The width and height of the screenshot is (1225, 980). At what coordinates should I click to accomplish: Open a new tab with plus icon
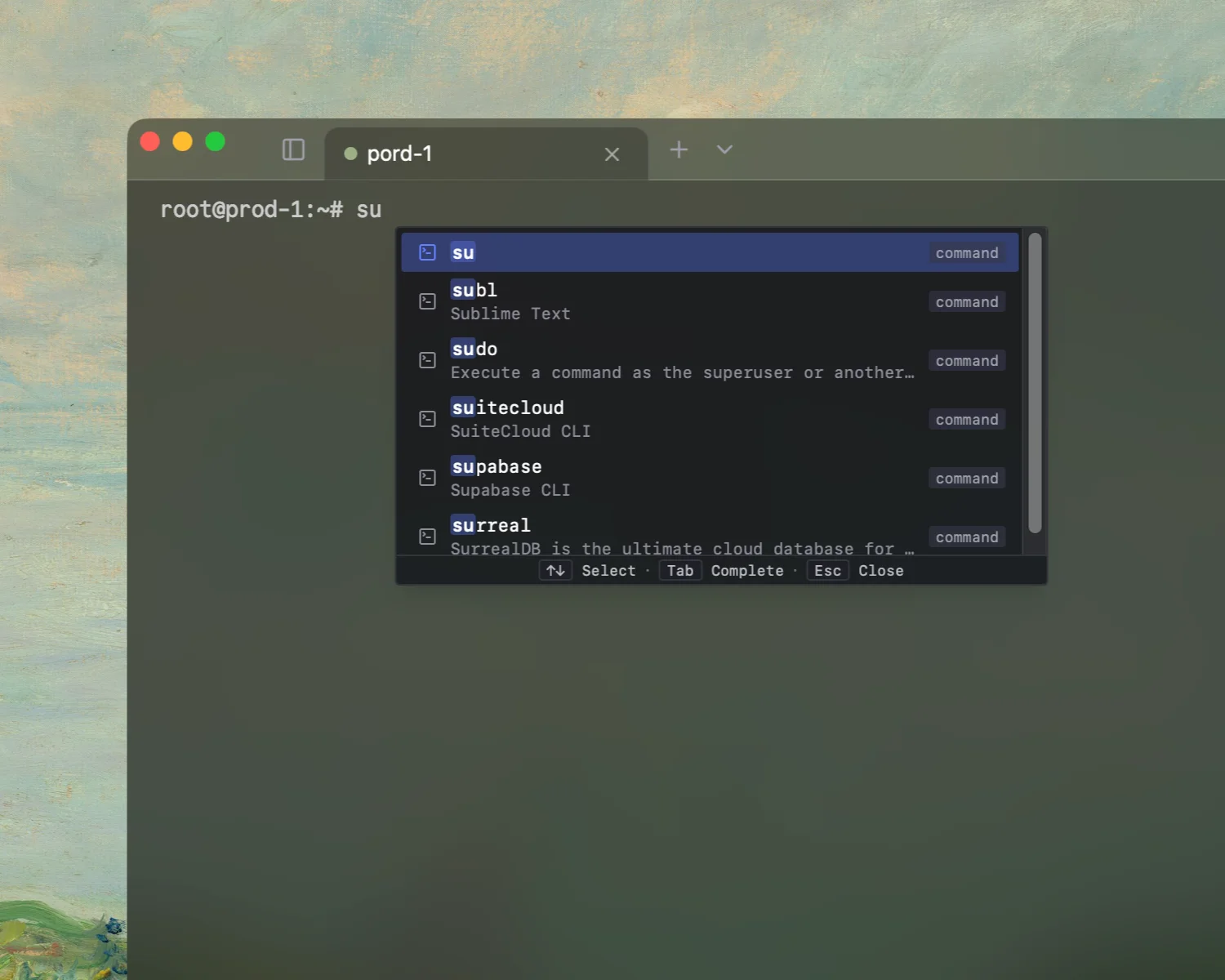(x=679, y=149)
